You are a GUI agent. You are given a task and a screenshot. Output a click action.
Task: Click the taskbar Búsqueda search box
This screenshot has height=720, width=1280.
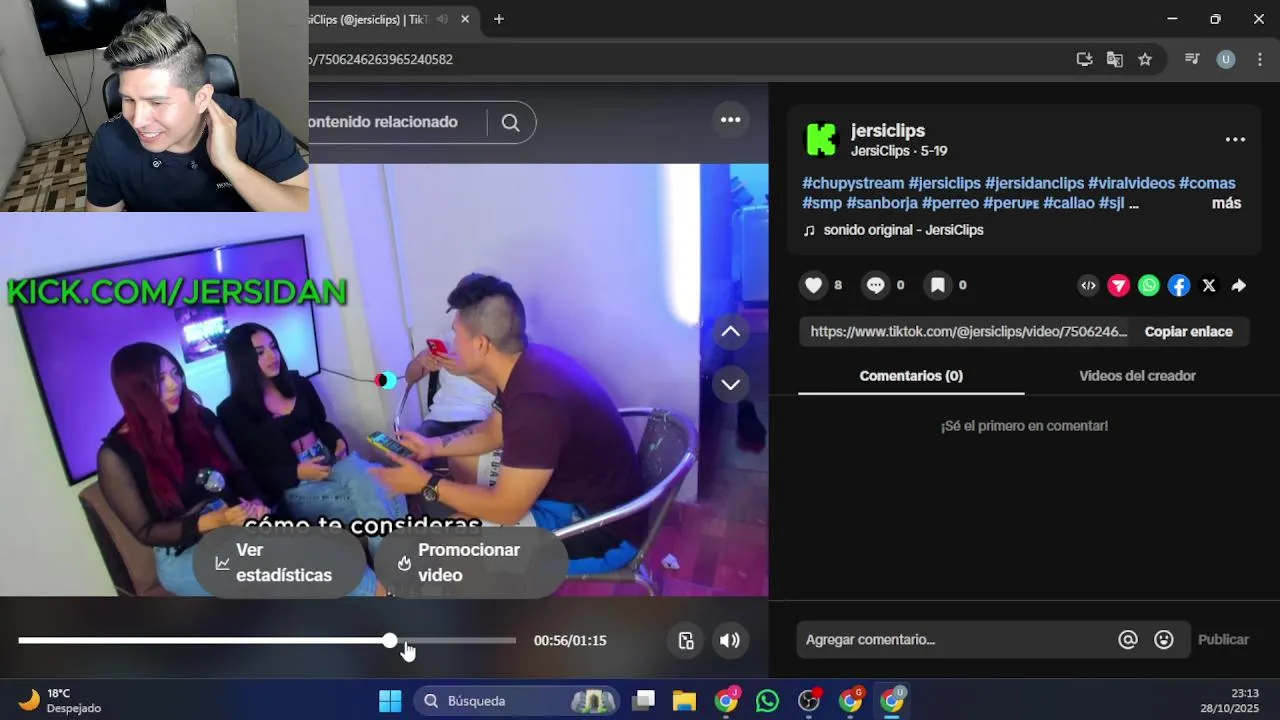pyautogui.click(x=518, y=701)
